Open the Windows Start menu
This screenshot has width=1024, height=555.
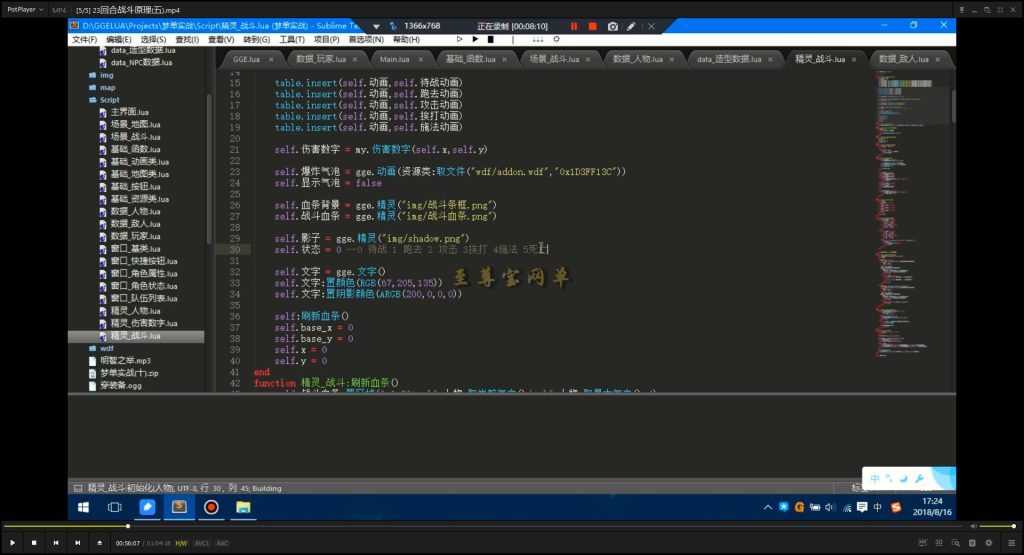pyautogui.click(x=84, y=507)
